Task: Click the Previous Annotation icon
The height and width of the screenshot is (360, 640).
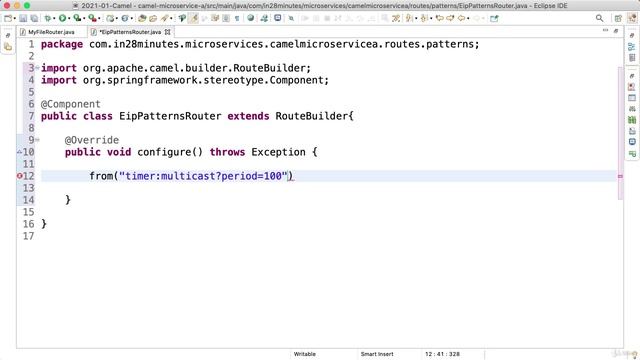Action: click(x=424, y=18)
